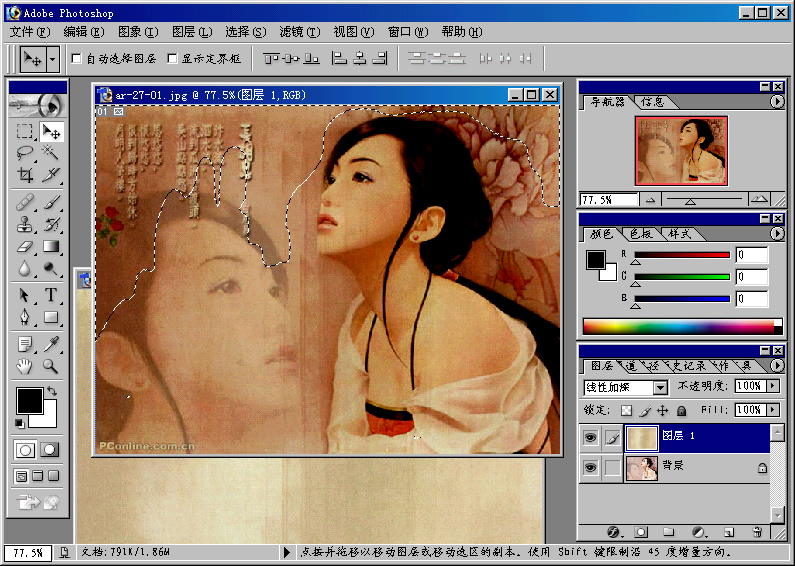Select the Eraser tool
The height and width of the screenshot is (566, 795).
[24, 246]
